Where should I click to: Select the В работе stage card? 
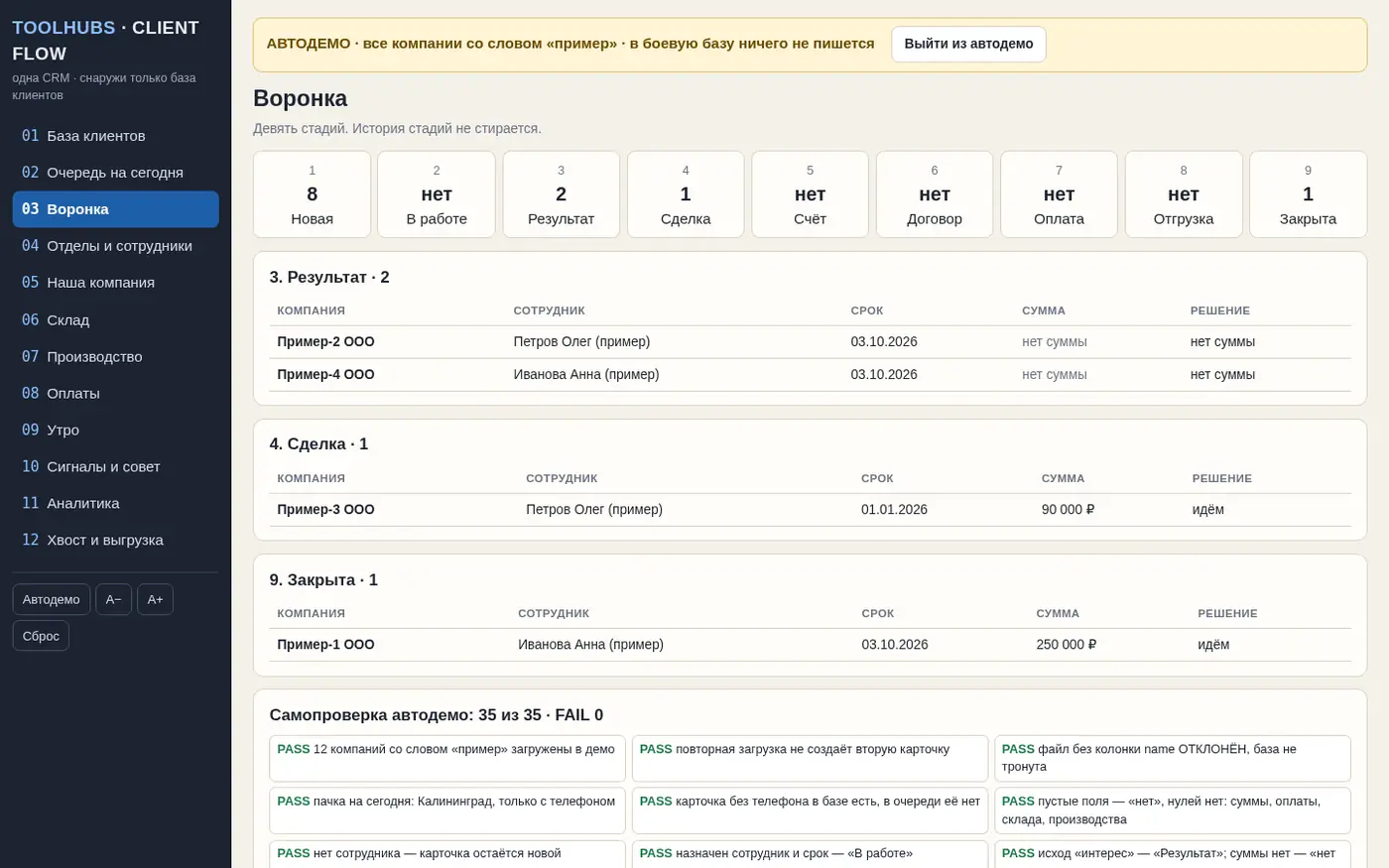(x=437, y=194)
